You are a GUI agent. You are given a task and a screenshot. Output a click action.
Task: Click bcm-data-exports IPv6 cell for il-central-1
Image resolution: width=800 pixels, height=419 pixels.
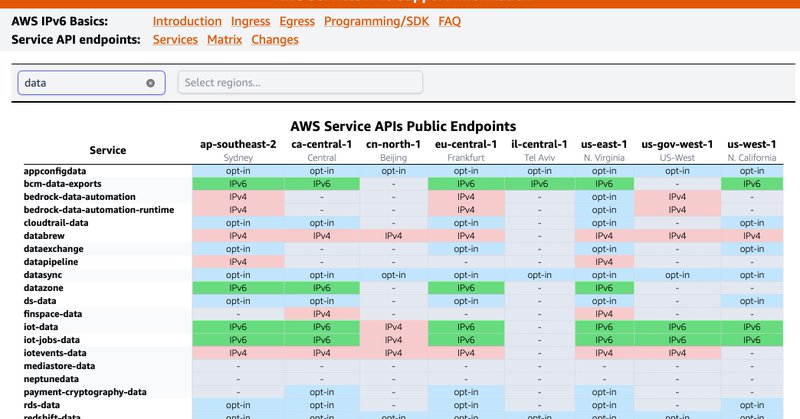pos(539,184)
